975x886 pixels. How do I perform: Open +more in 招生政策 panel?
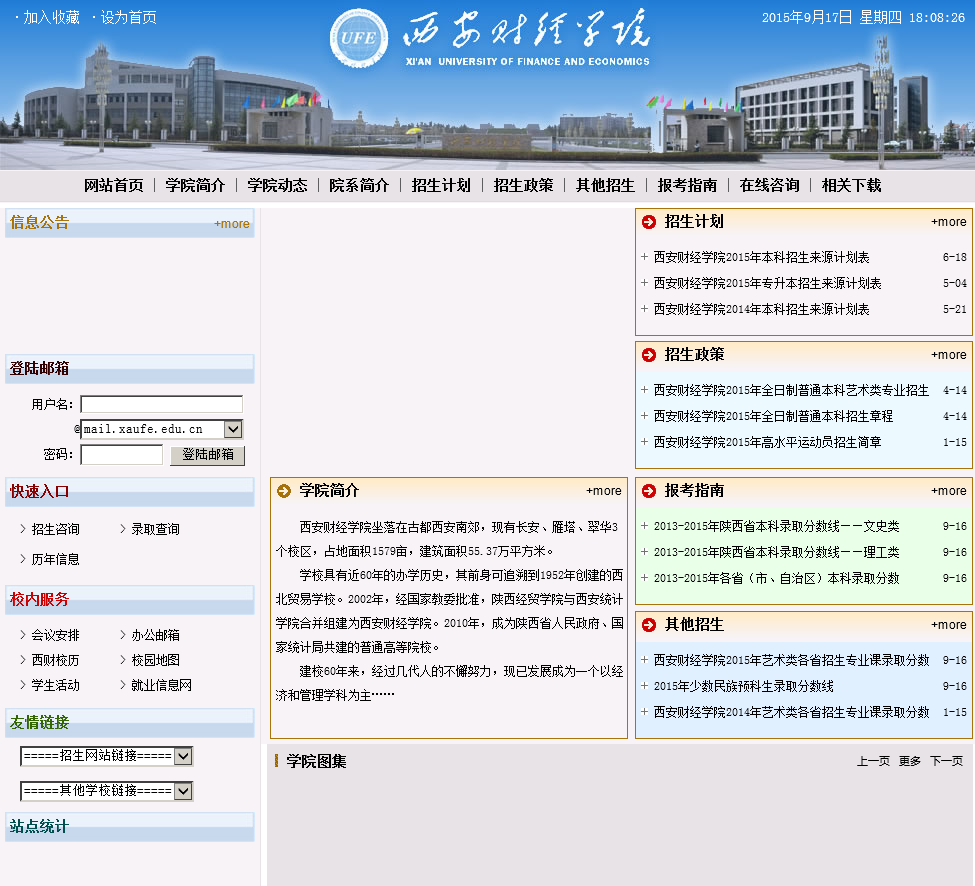(949, 355)
